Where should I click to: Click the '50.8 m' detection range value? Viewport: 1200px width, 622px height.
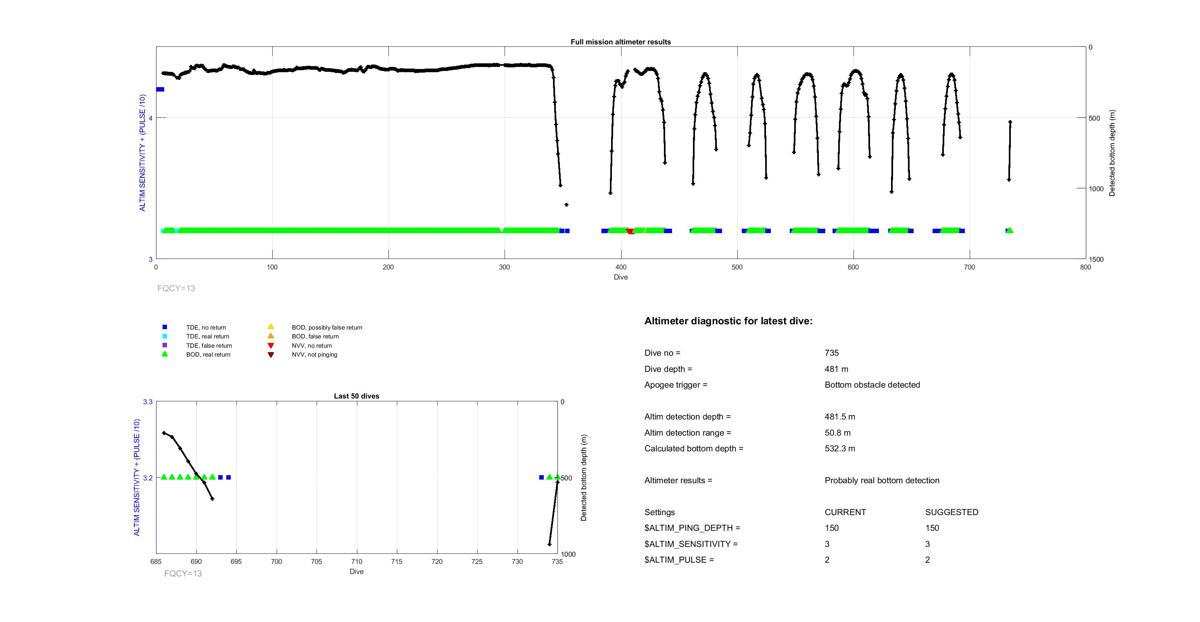click(838, 433)
